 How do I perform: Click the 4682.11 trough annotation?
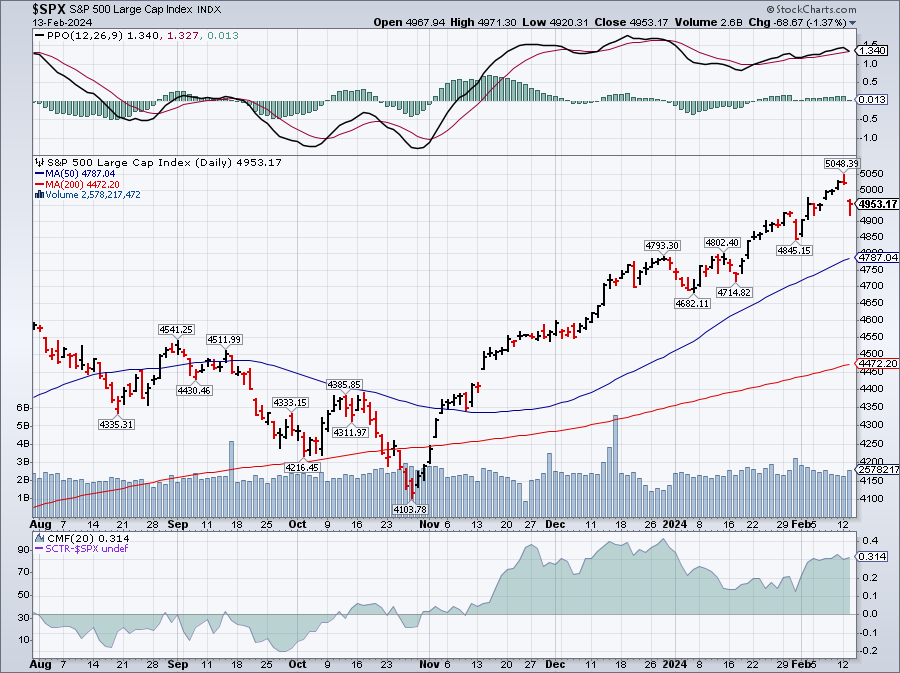690,303
